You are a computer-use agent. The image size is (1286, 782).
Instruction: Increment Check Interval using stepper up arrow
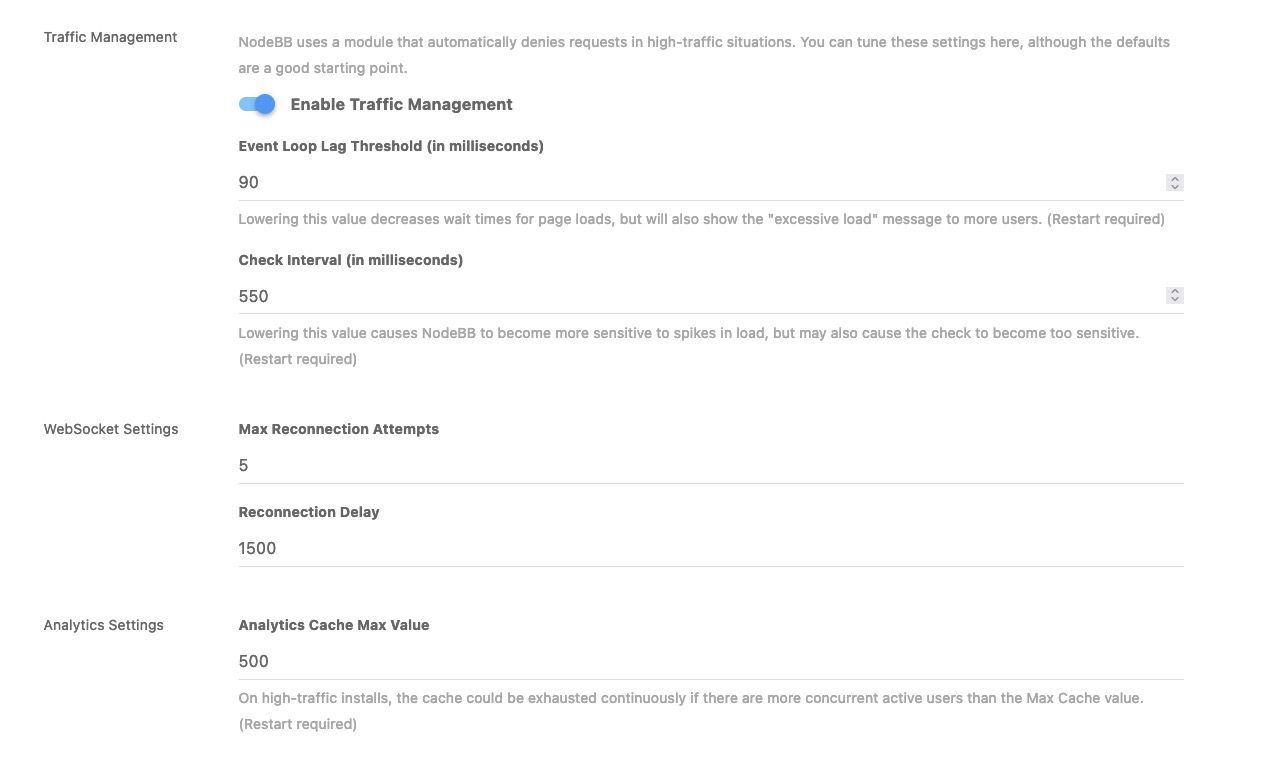(x=1175, y=292)
